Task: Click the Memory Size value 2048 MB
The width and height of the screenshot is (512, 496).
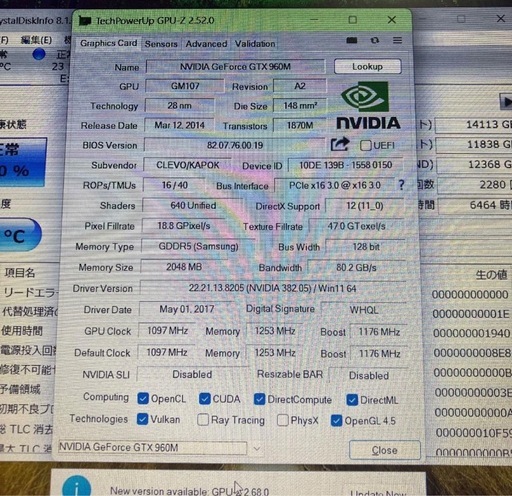Action: 184,267
